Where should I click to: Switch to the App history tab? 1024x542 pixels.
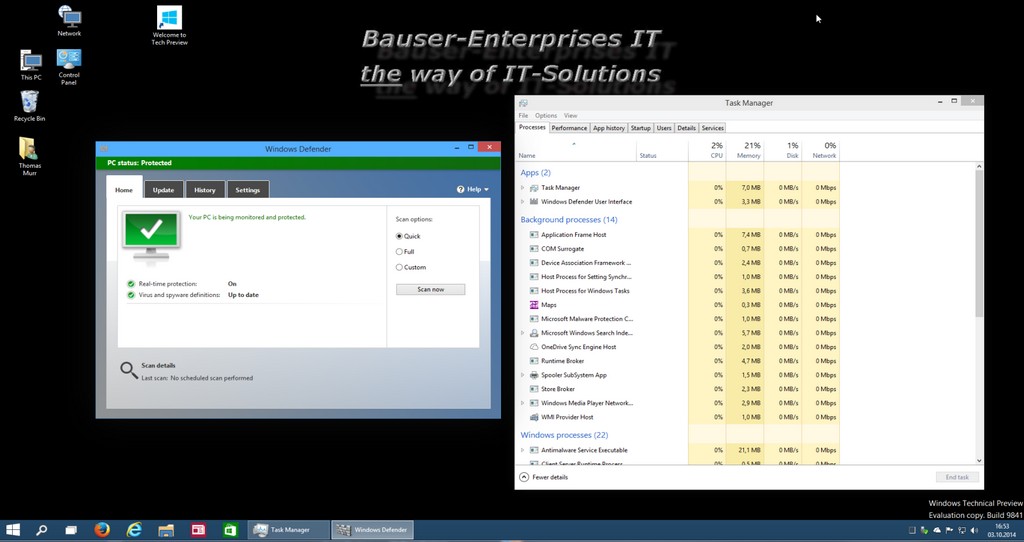click(609, 128)
